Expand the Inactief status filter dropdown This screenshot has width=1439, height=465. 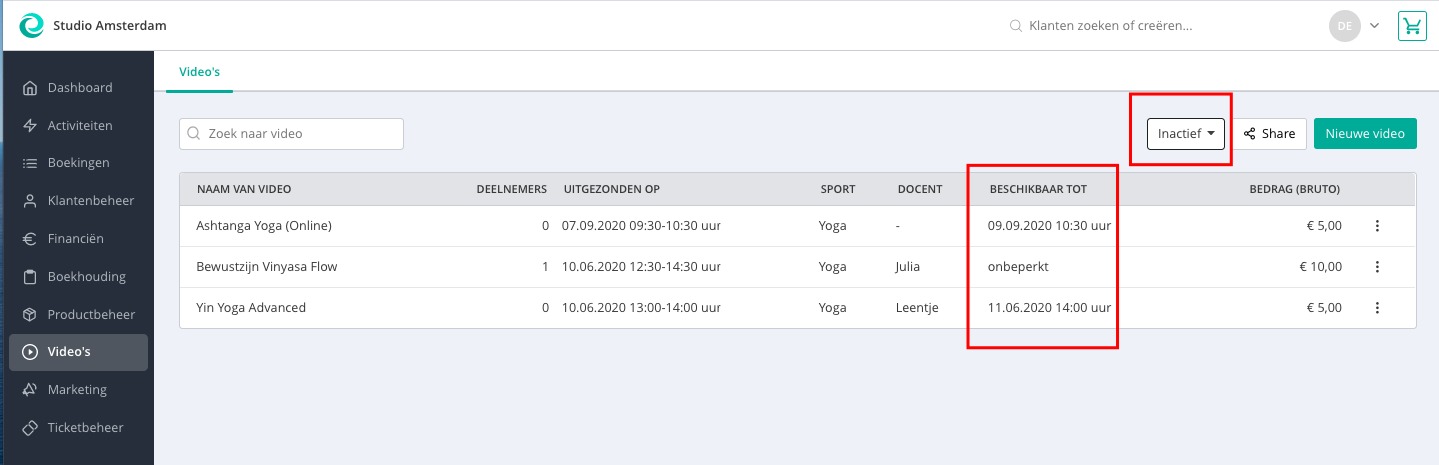point(1186,133)
